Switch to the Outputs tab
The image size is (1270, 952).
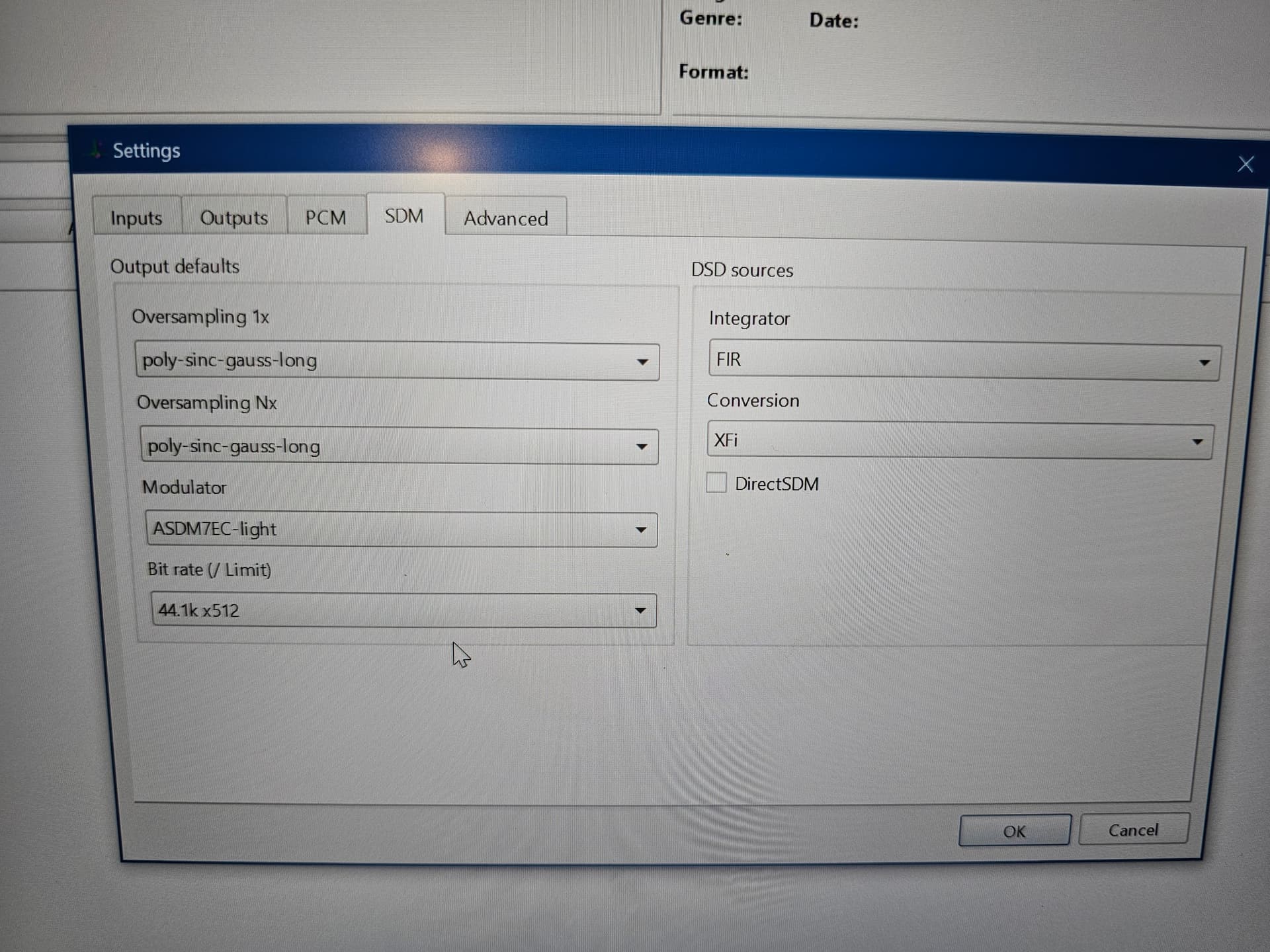coord(233,217)
